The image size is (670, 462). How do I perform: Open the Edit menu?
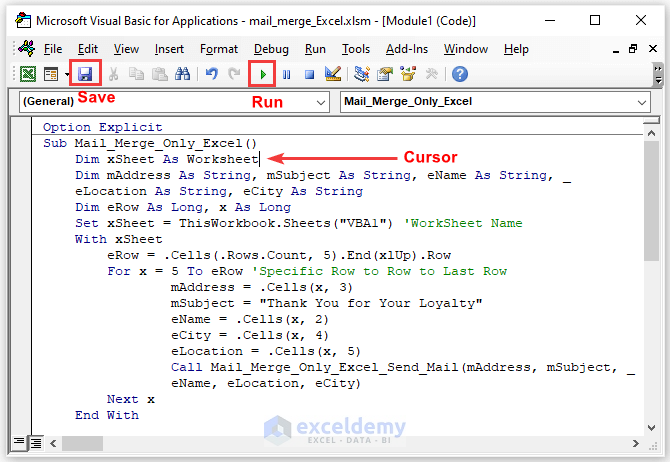88,49
